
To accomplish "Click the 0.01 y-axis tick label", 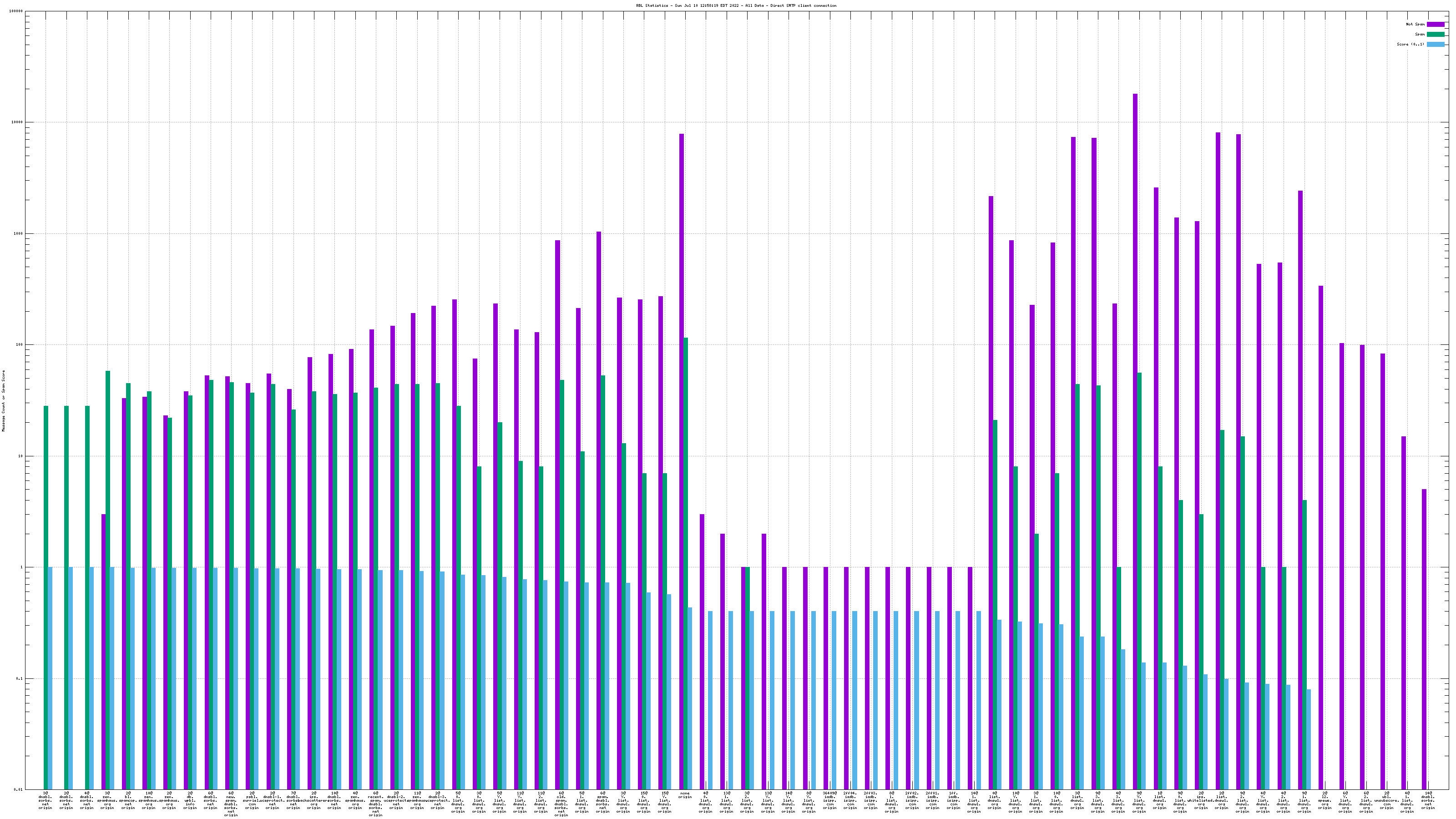I will coord(19,789).
